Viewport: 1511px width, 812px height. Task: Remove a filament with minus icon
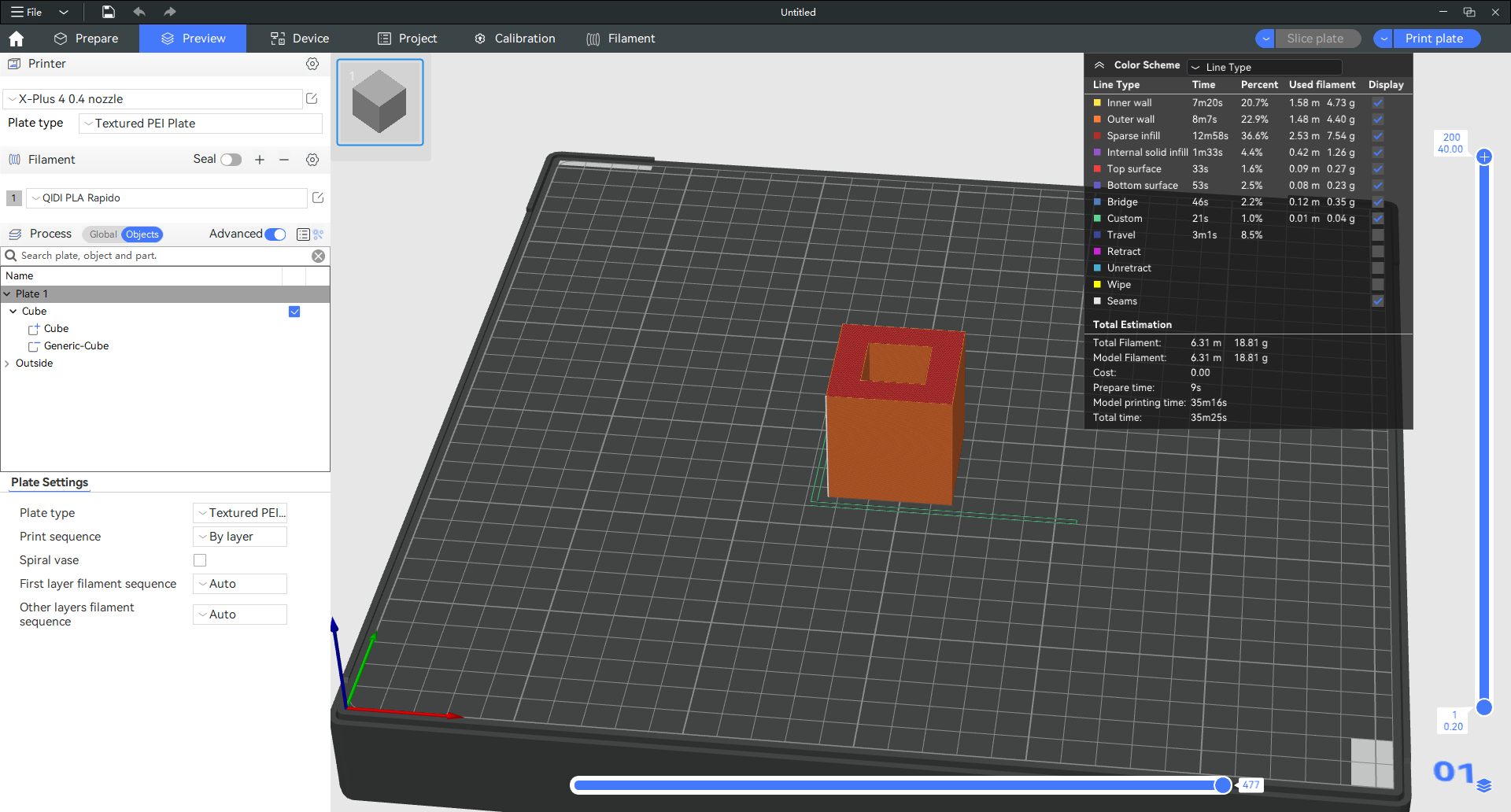click(284, 160)
